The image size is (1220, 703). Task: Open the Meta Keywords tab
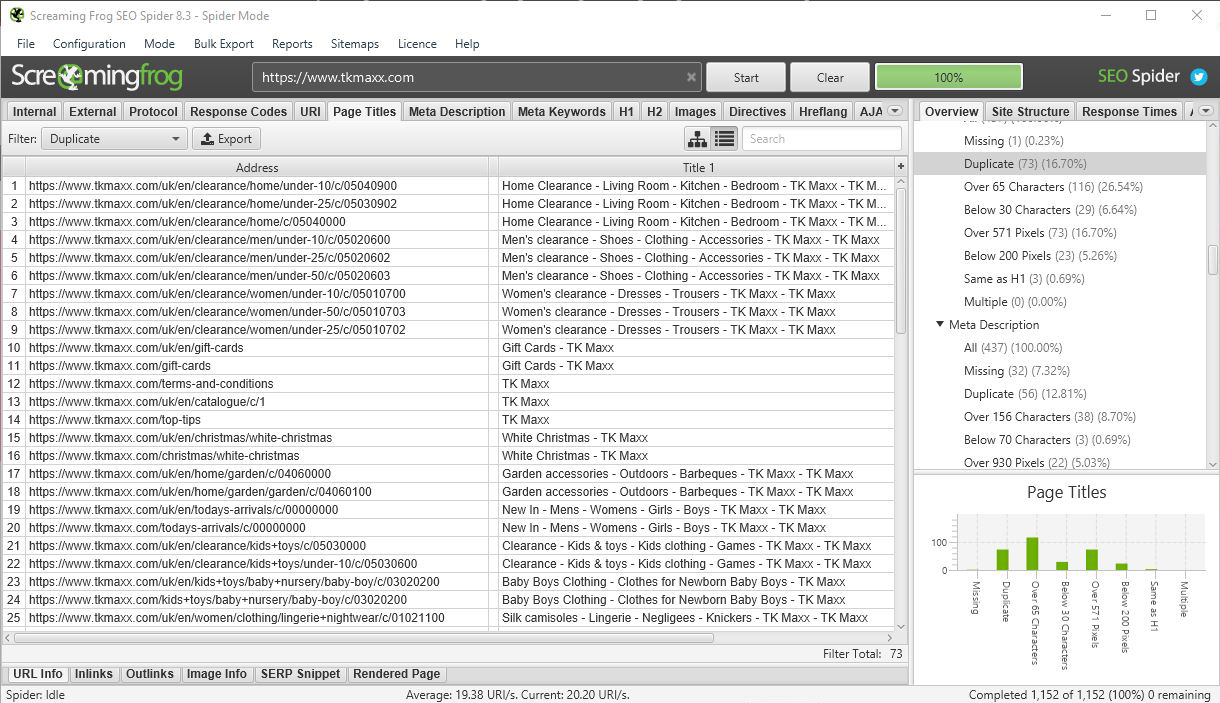point(561,111)
